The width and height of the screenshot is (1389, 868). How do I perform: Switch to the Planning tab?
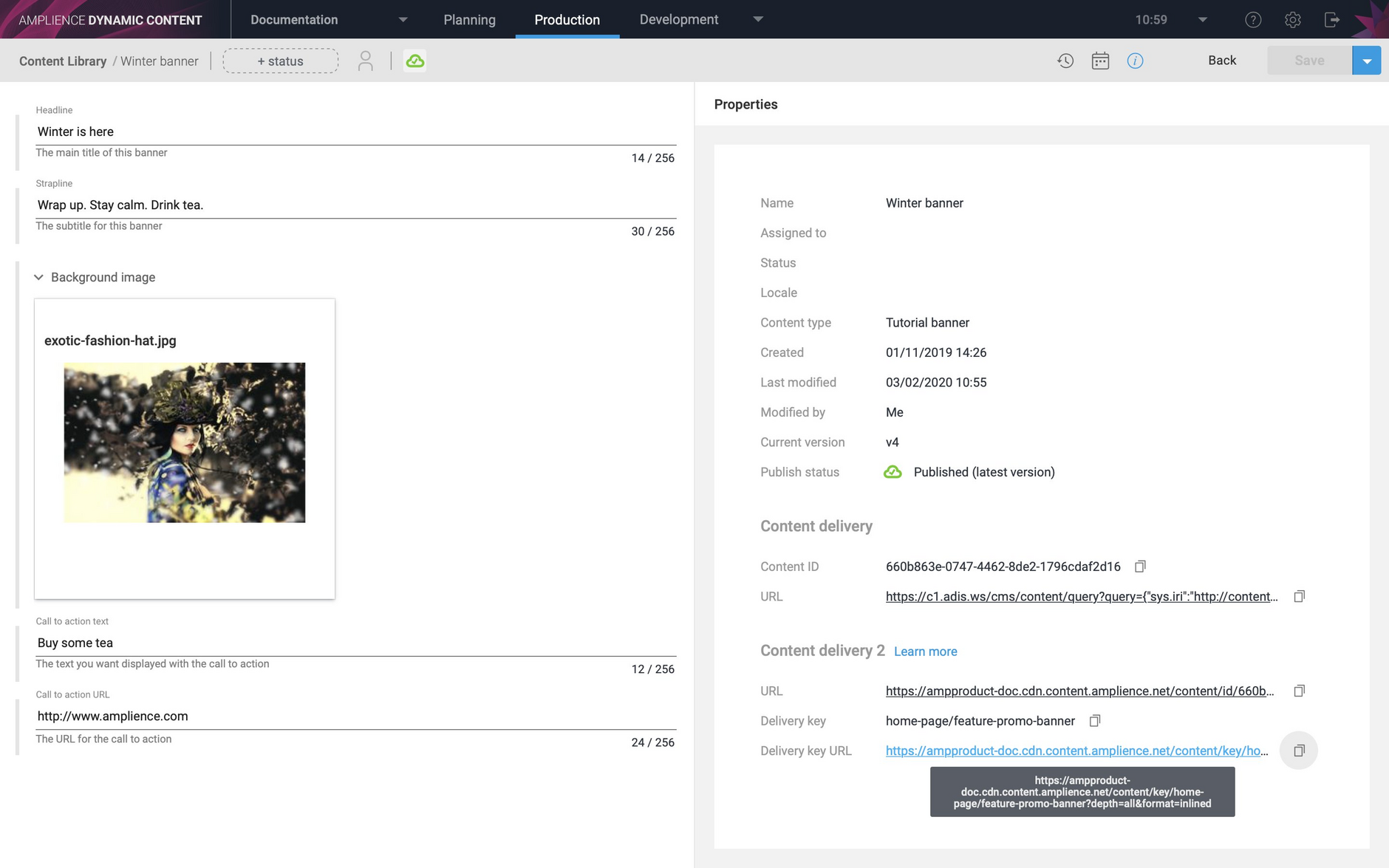[x=469, y=19]
